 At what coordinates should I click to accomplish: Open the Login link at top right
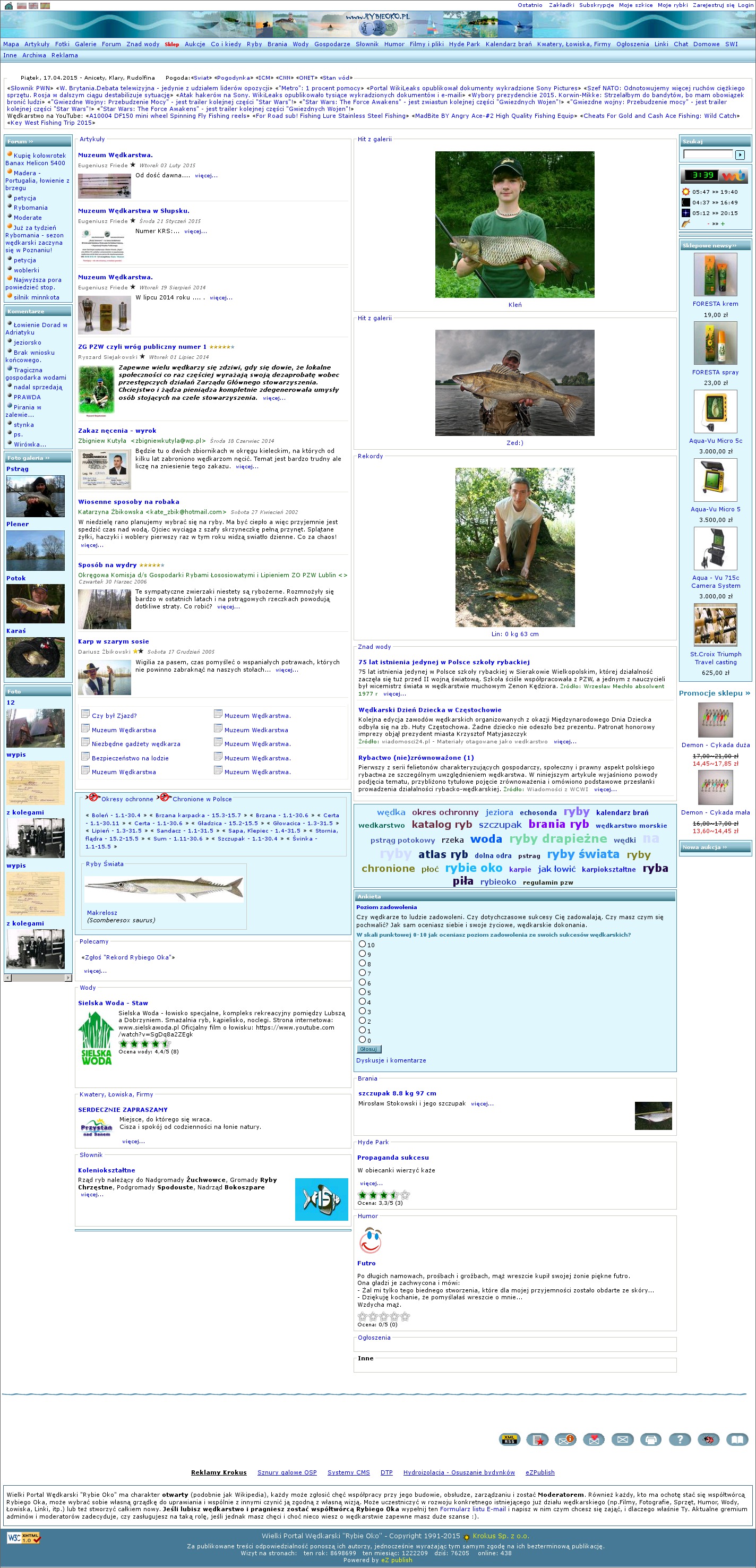coord(746,5)
